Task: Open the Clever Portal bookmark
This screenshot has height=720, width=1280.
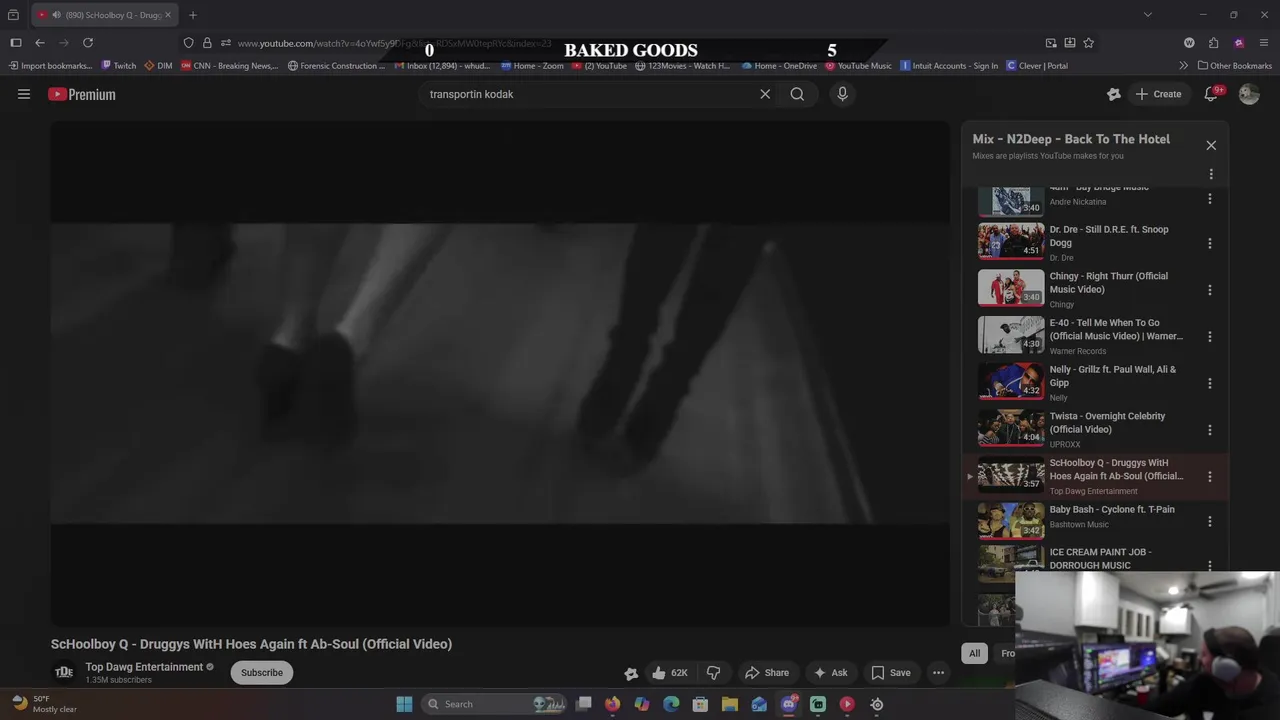Action: [1037, 66]
